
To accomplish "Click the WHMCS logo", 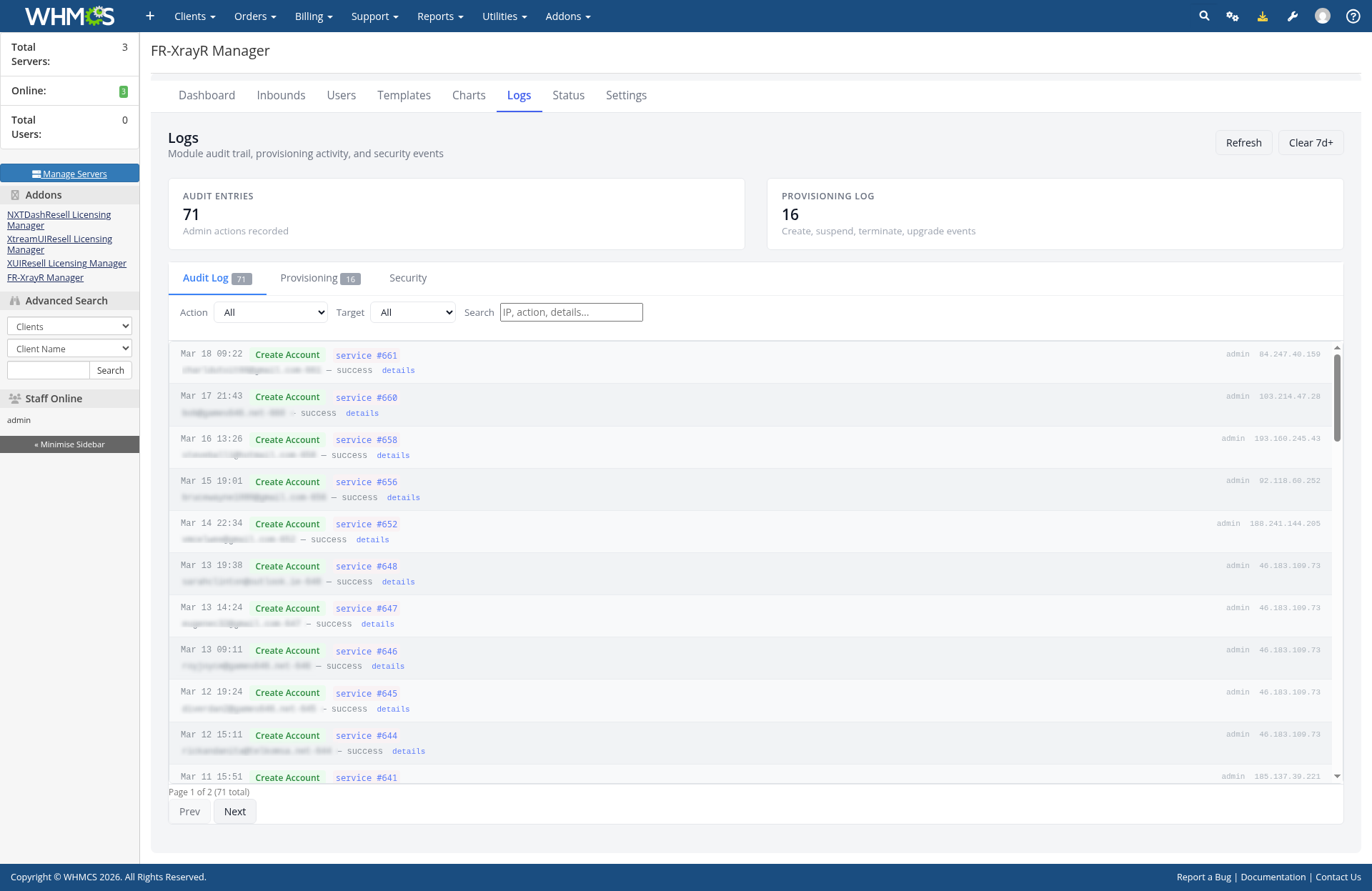I will coord(69,16).
